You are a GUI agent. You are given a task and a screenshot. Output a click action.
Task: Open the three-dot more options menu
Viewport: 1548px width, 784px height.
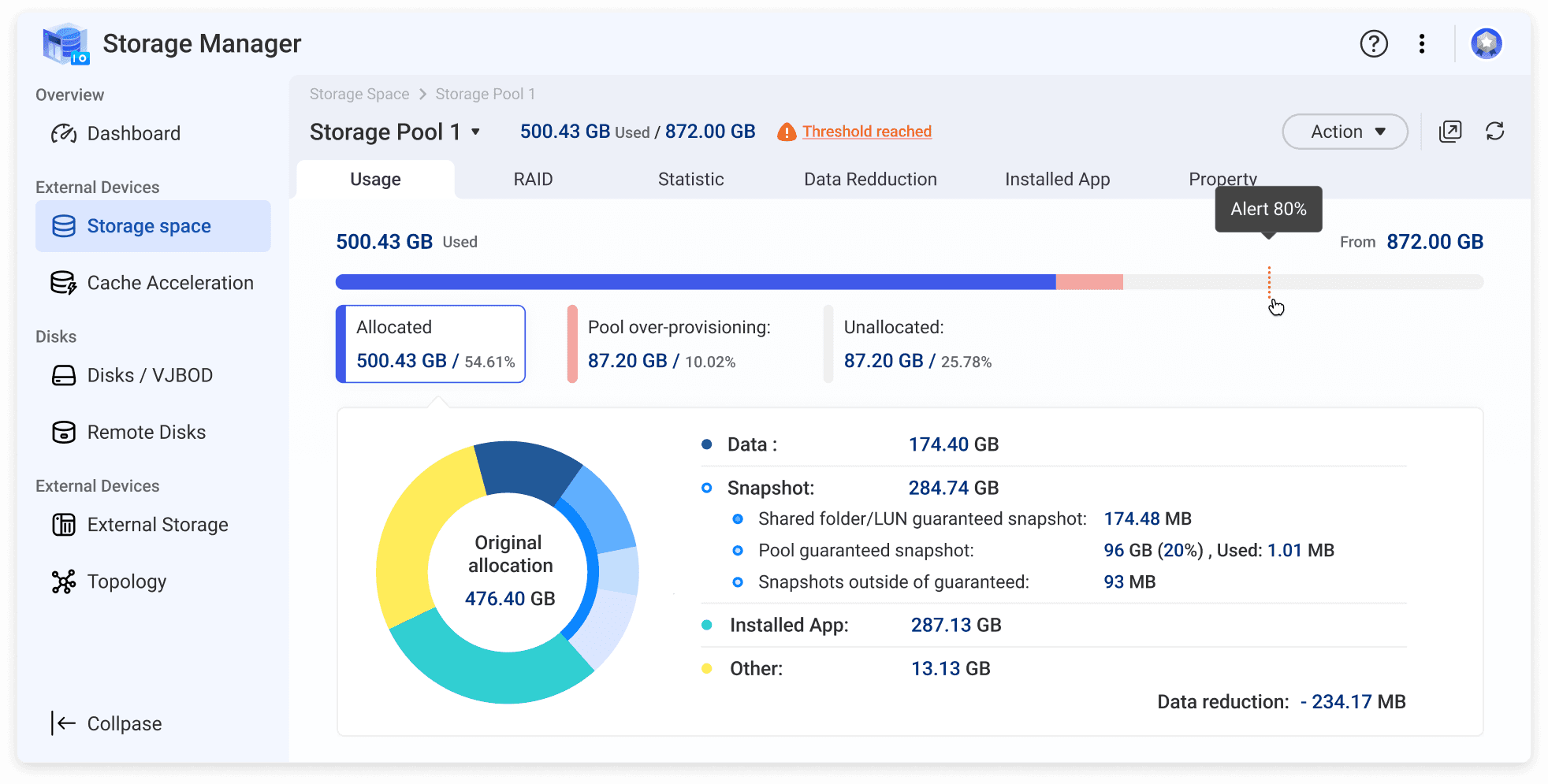tap(1422, 43)
